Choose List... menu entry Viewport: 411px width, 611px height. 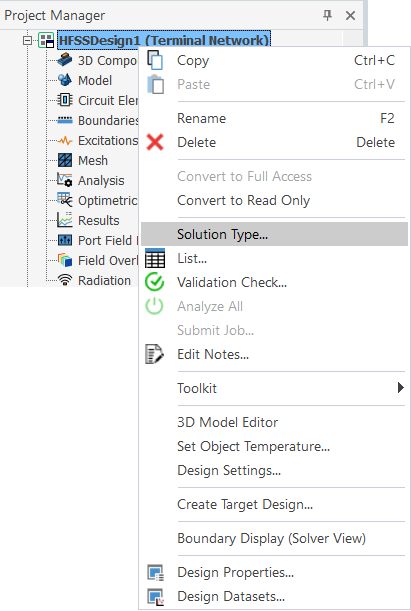point(274,258)
